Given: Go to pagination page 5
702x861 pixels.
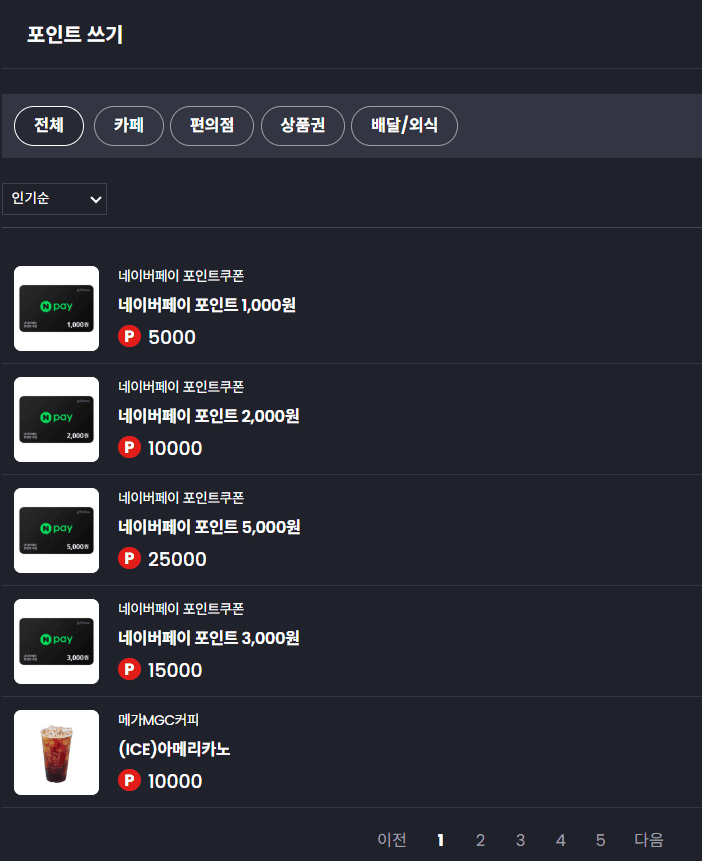Looking at the screenshot, I should pos(600,840).
